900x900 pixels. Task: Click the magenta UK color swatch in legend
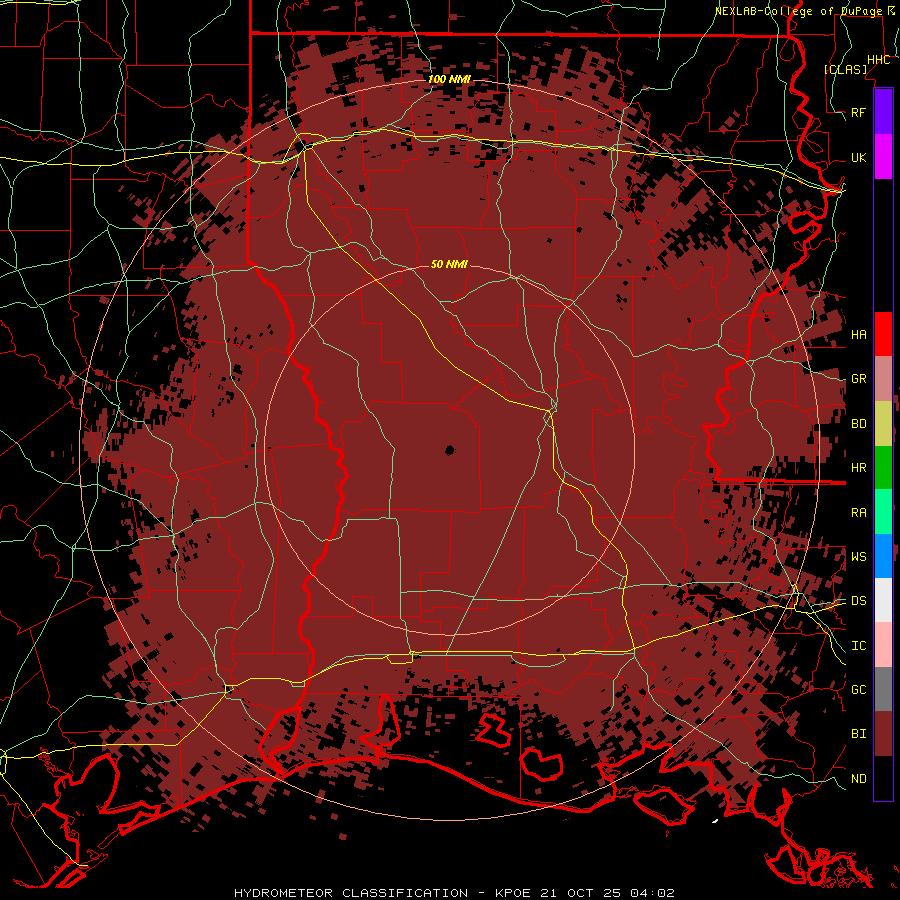pyautogui.click(x=883, y=157)
